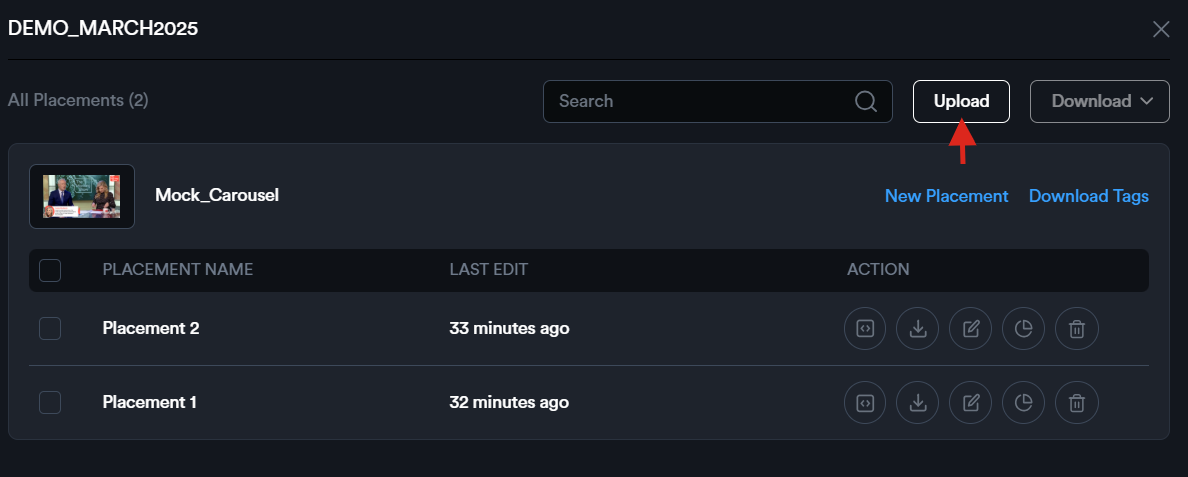
Task: Click the code tag icon for Placement 1
Action: (866, 403)
